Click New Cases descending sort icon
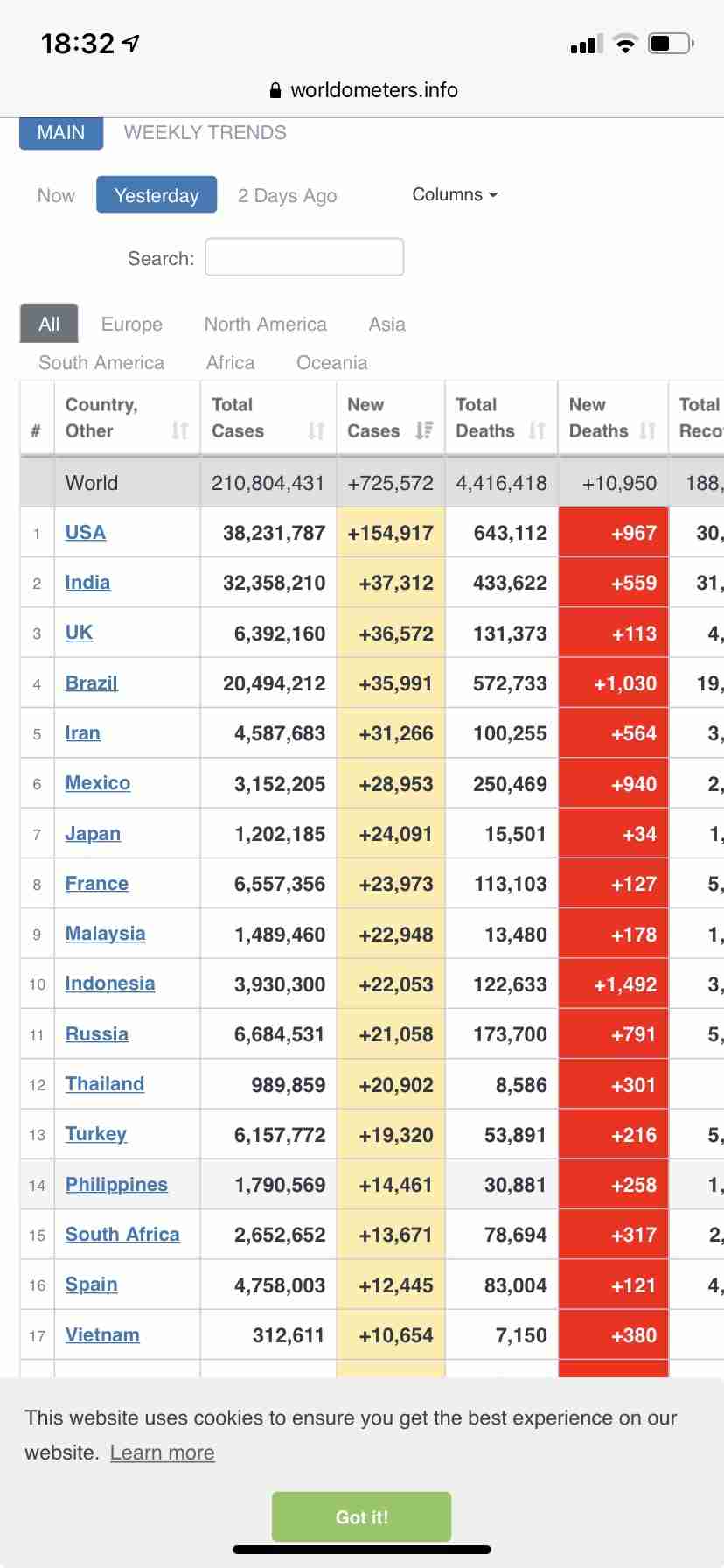This screenshot has height=1568, width=724. tap(424, 430)
